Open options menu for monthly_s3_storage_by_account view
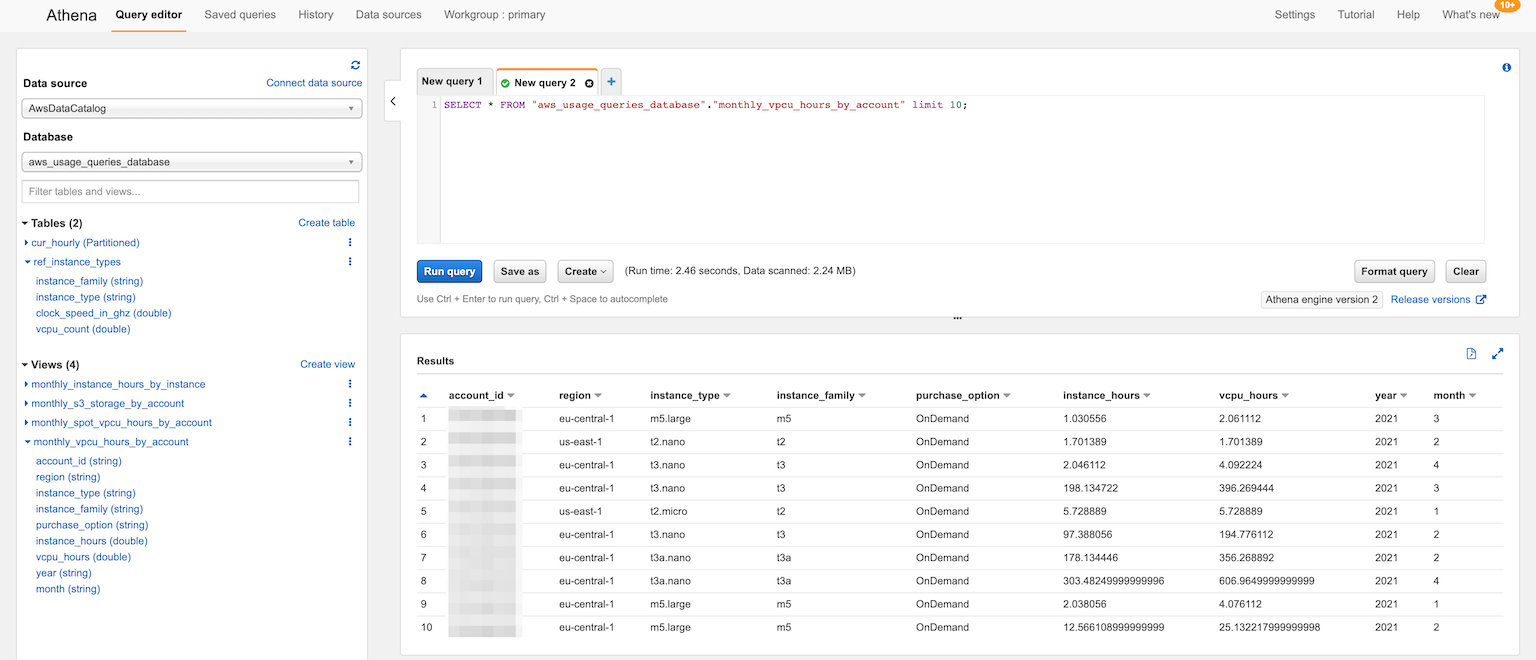Screen dimensions: 1536x660 pos(350,403)
